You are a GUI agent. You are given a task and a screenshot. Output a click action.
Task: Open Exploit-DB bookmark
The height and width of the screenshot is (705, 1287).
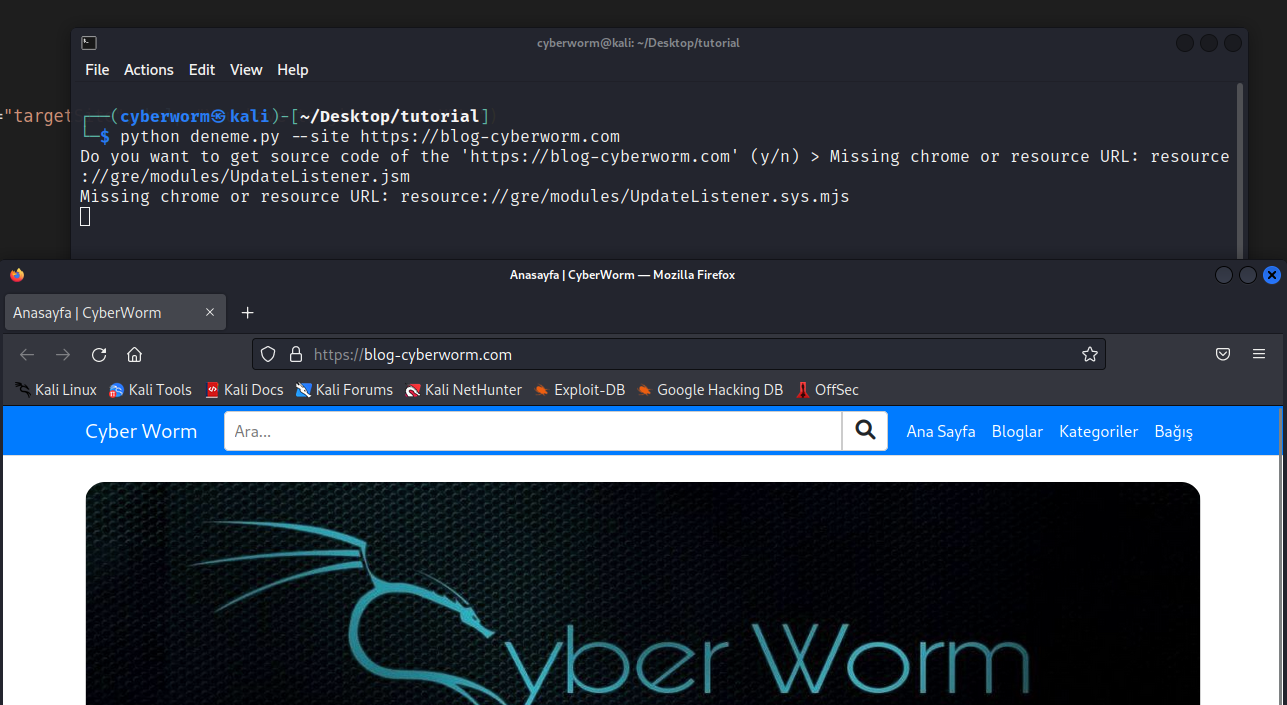[x=580, y=390]
